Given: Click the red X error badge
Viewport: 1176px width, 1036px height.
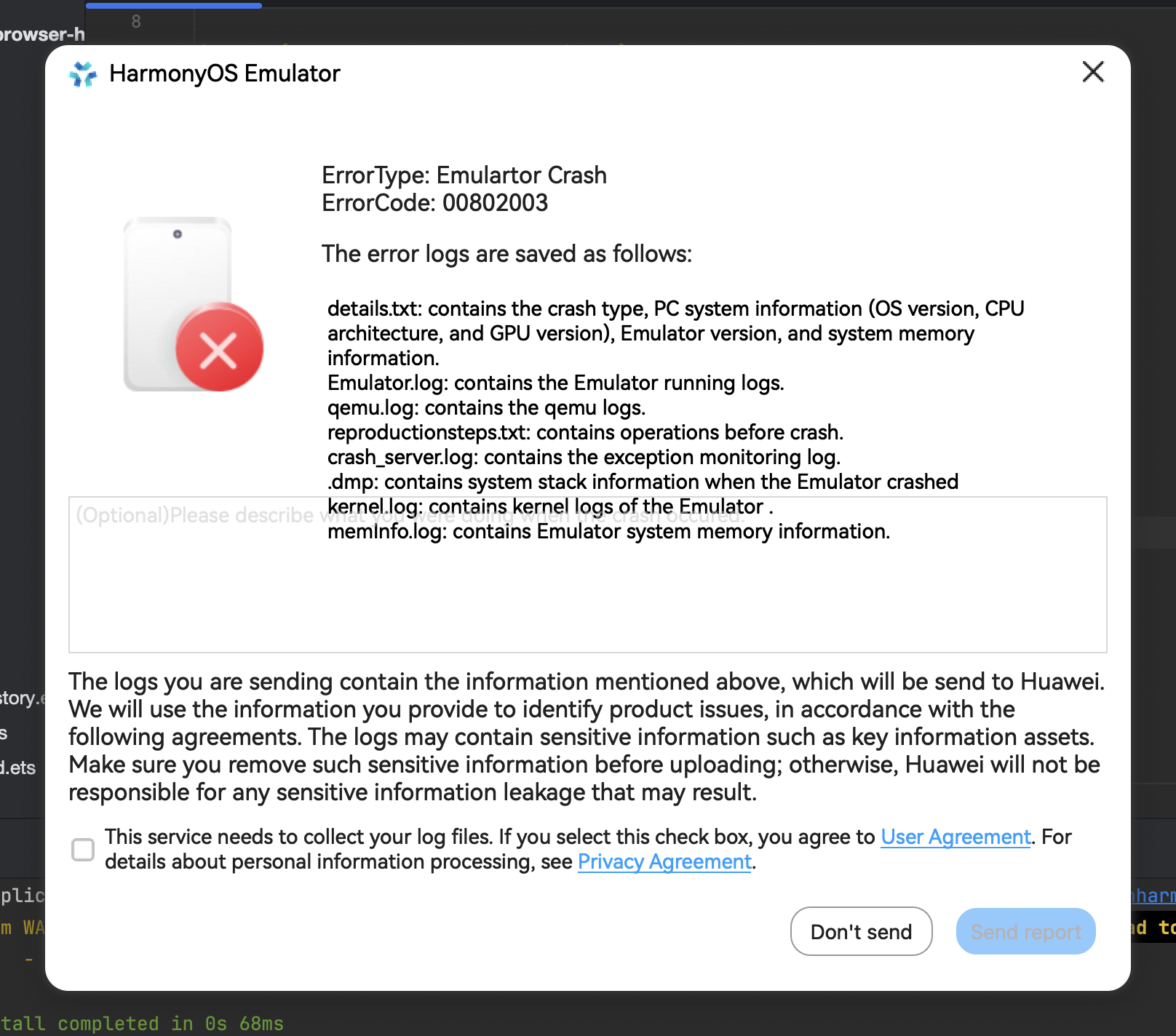Looking at the screenshot, I should [219, 348].
